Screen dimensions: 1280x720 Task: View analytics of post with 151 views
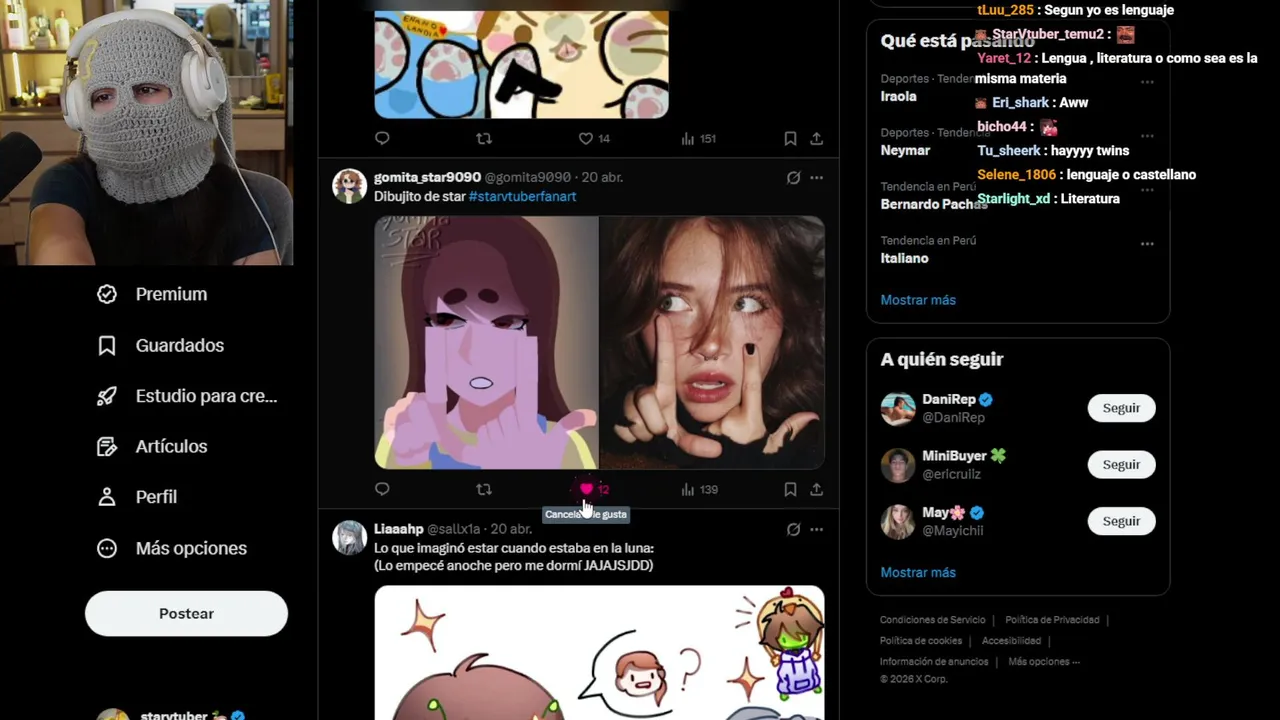coord(698,138)
